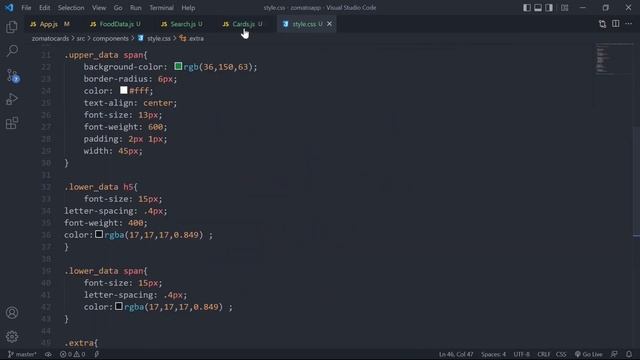Toggle the primary side bar layout icon
The height and width of the screenshot is (360, 640).
527,7
